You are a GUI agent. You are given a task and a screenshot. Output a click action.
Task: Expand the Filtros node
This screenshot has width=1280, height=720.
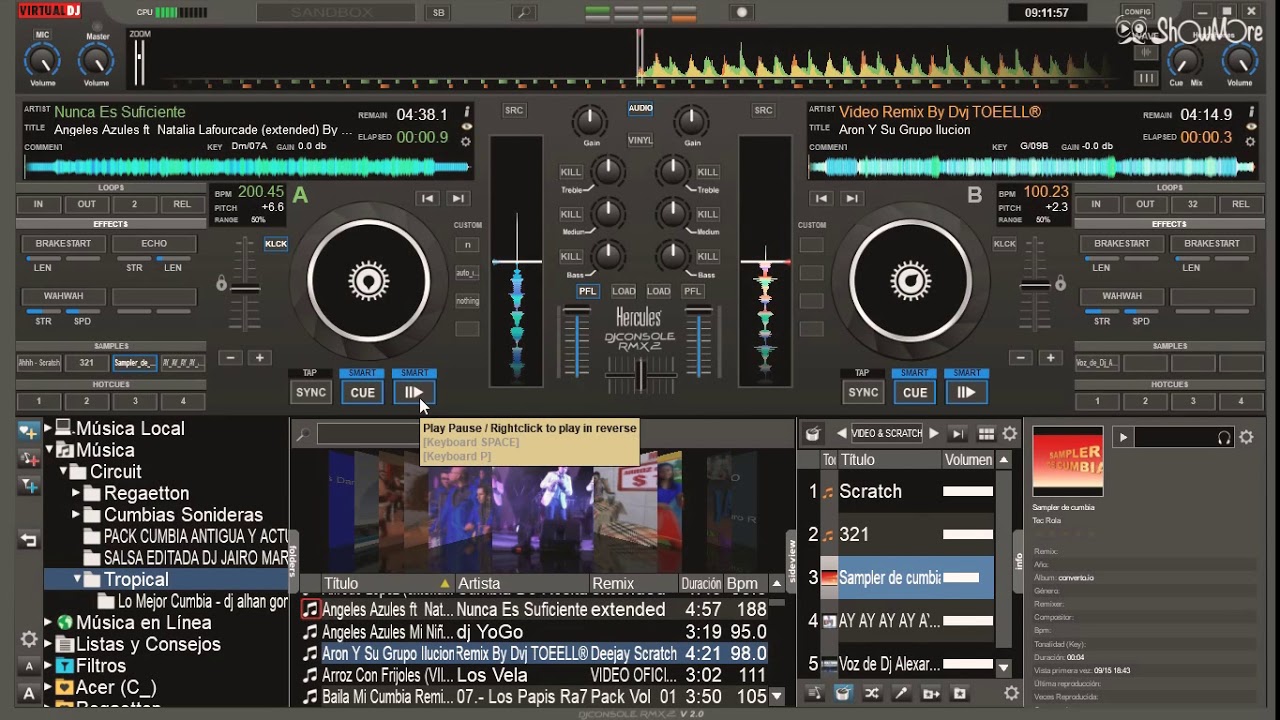47,666
